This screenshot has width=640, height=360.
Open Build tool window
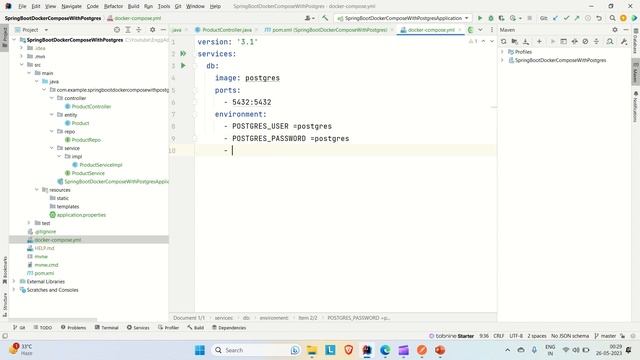tap(196, 327)
